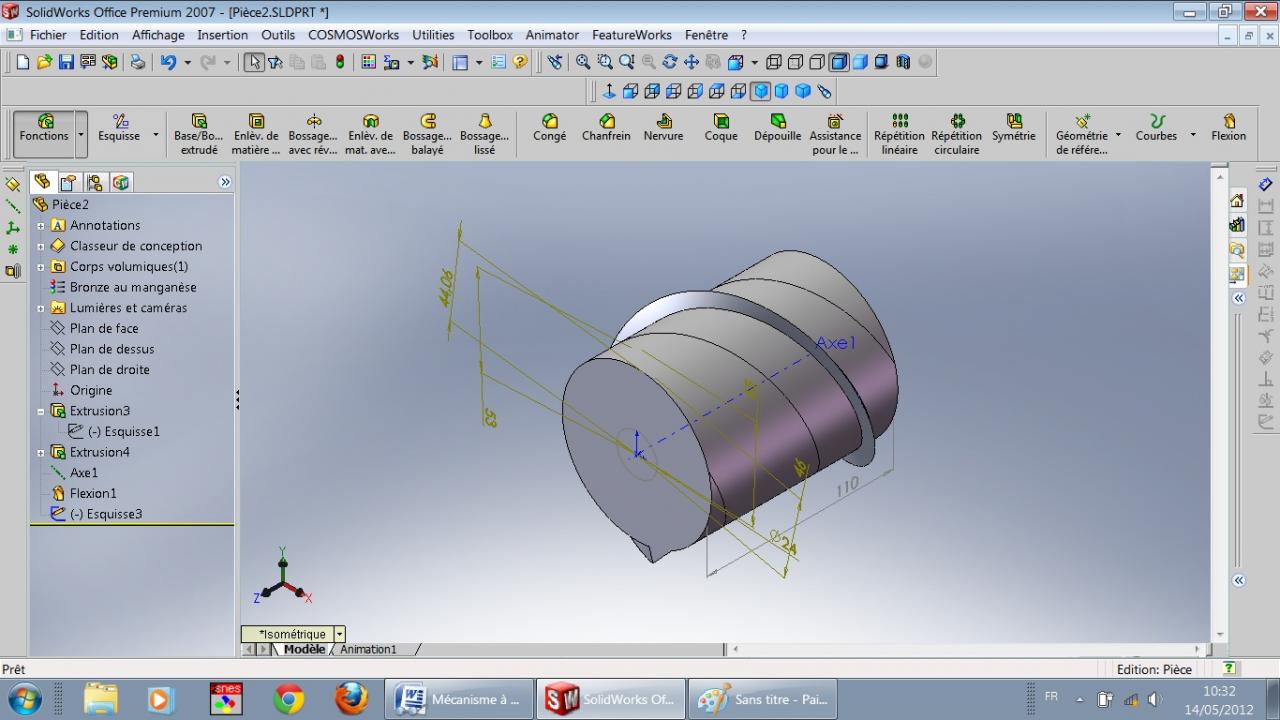Screen dimensions: 1280x720
Task: Select Bronze au manganèse material
Action: (133, 287)
